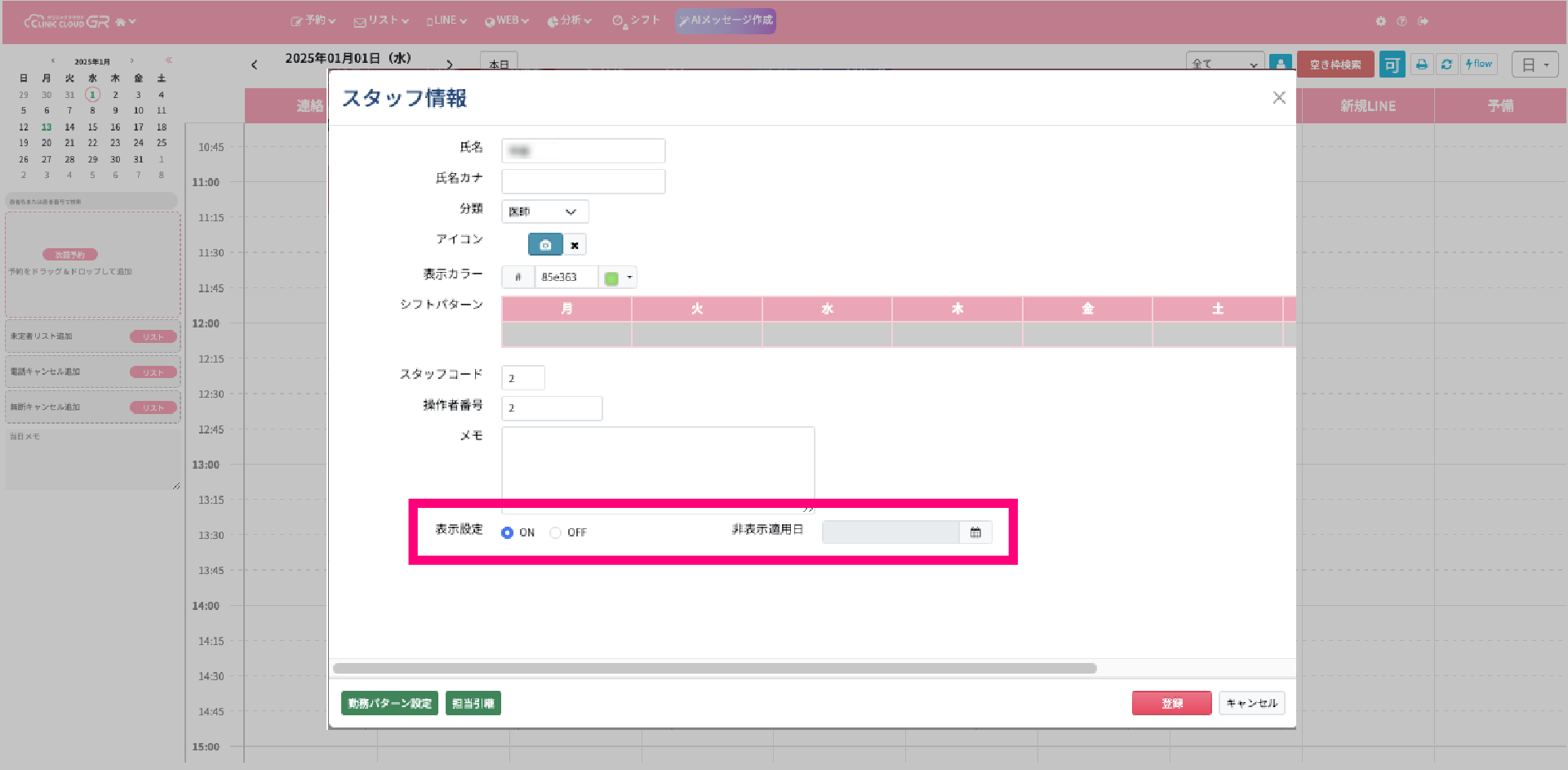Image resolution: width=1568 pixels, height=770 pixels.
Task: Click the logout icon in header
Action: 1424,21
